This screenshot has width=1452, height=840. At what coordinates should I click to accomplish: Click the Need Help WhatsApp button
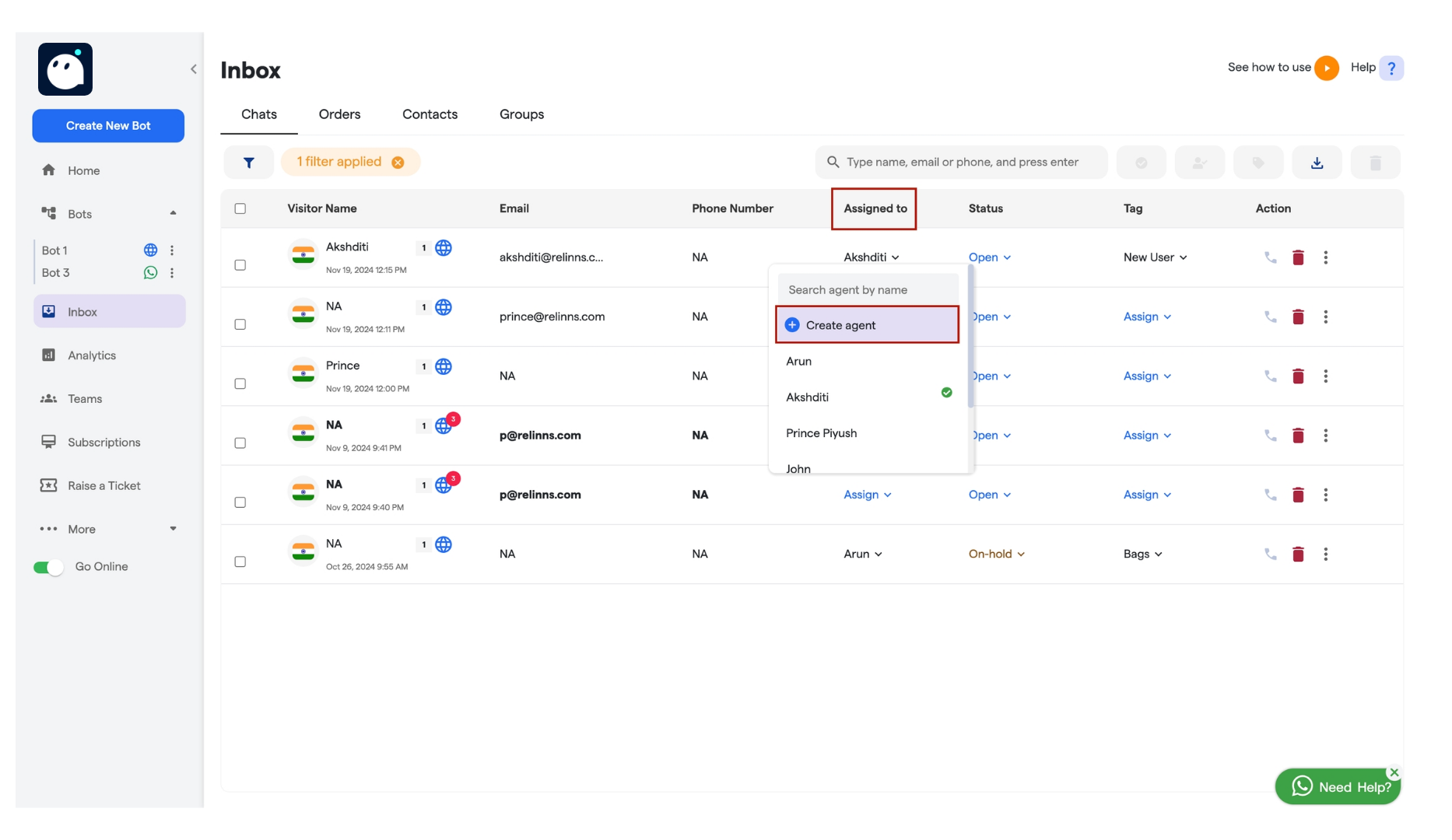point(1338,787)
